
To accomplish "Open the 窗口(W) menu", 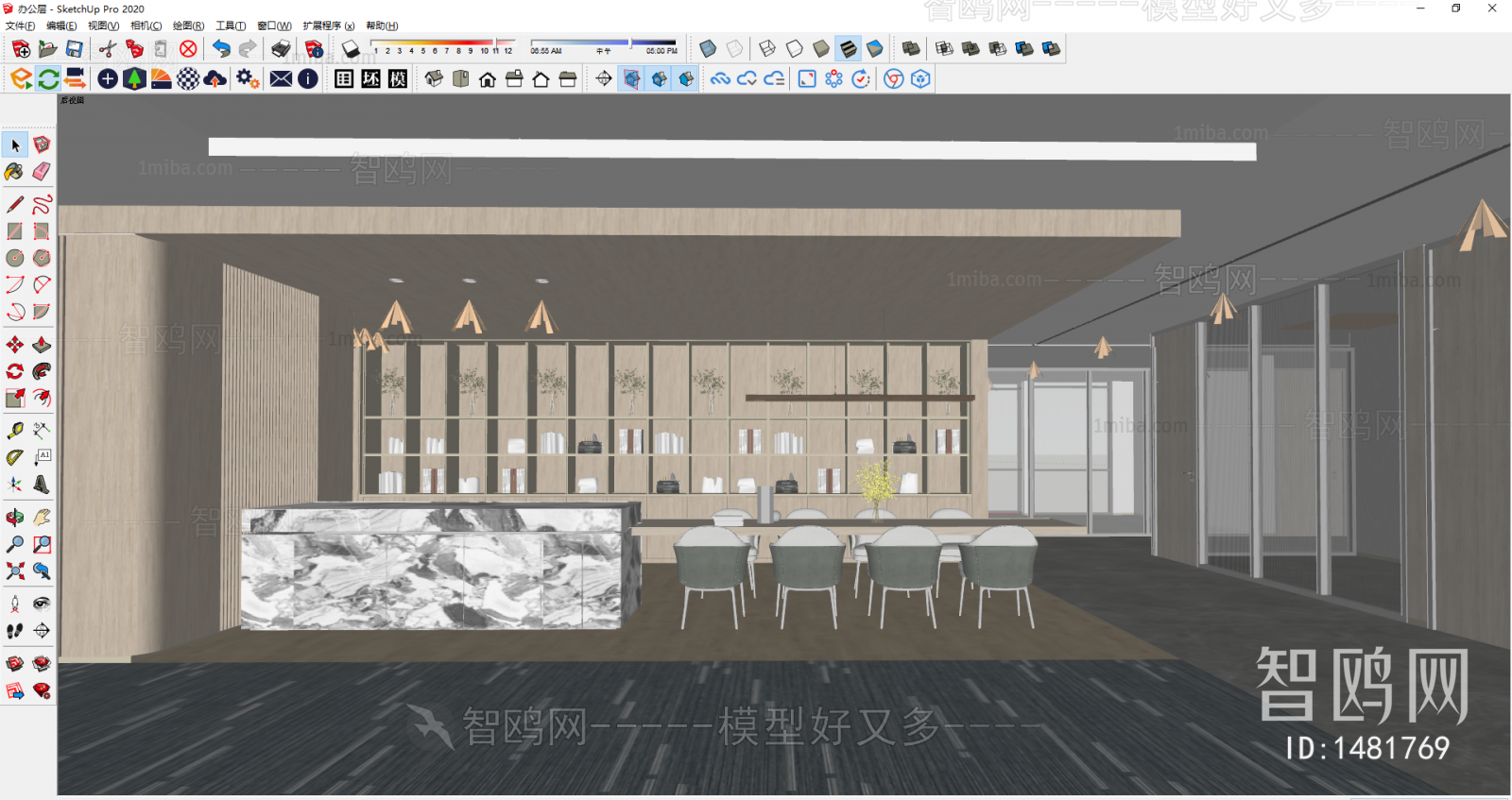I will click(x=274, y=26).
